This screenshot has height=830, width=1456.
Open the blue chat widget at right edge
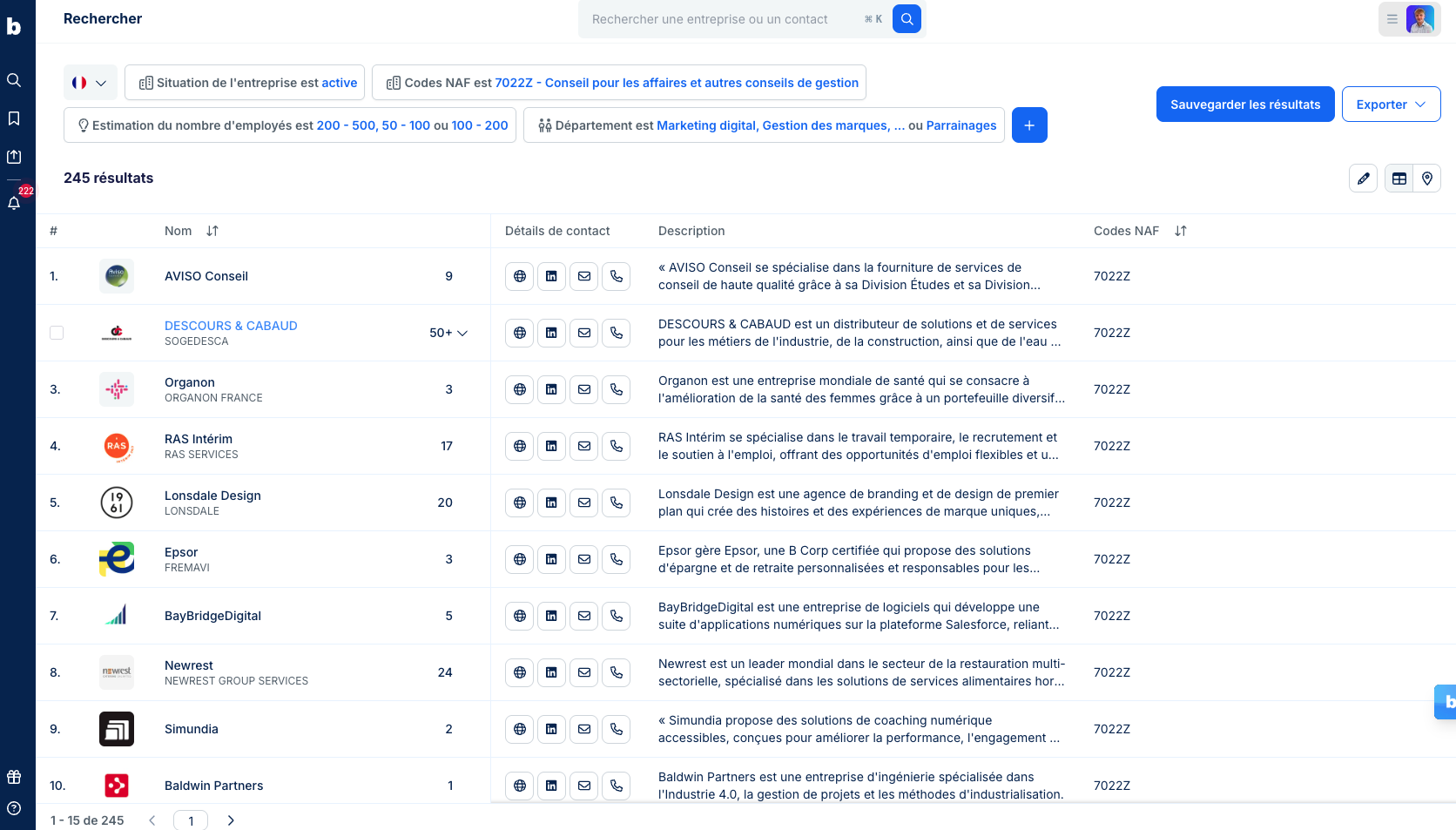coord(1446,701)
